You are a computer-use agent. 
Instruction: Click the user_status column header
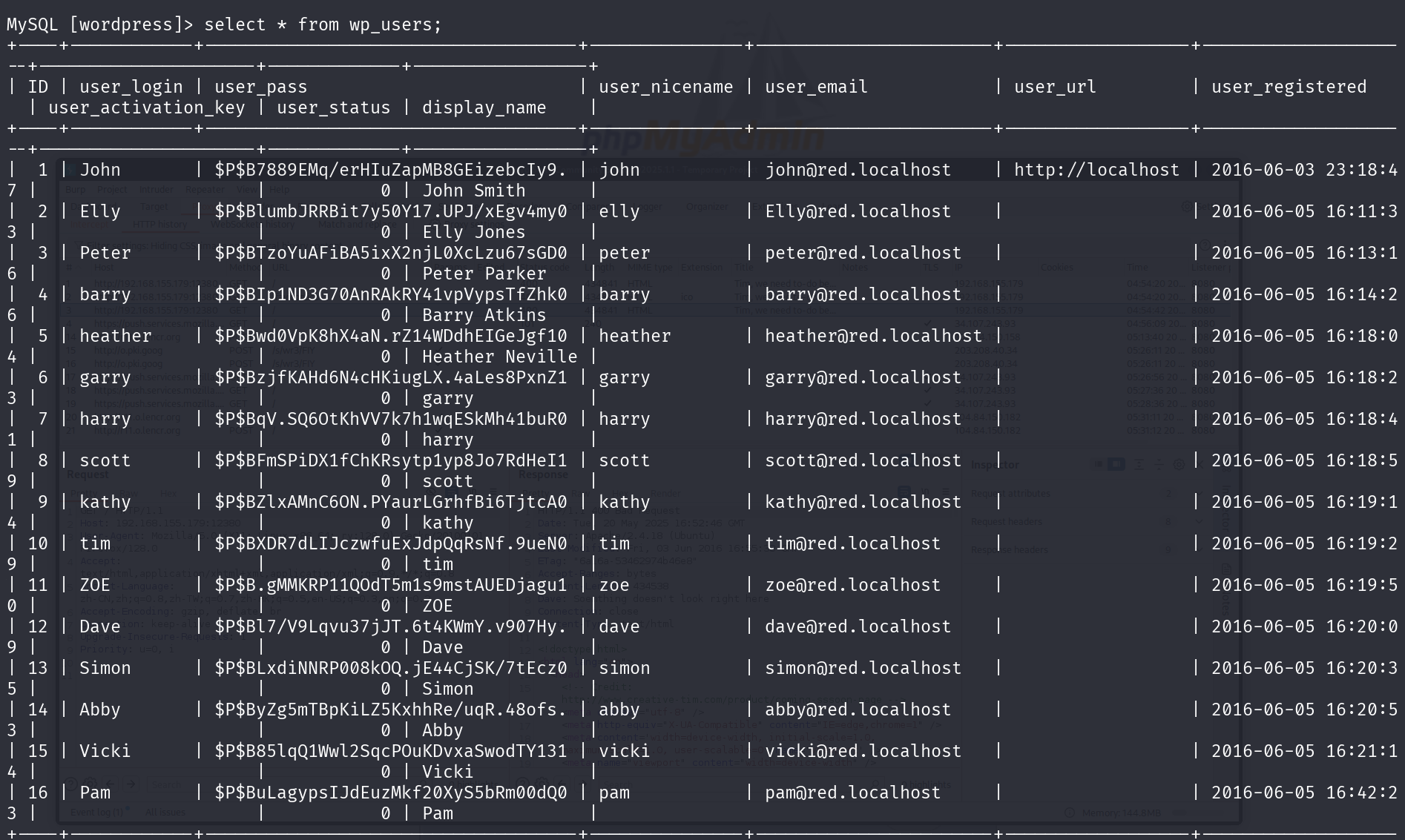334,108
